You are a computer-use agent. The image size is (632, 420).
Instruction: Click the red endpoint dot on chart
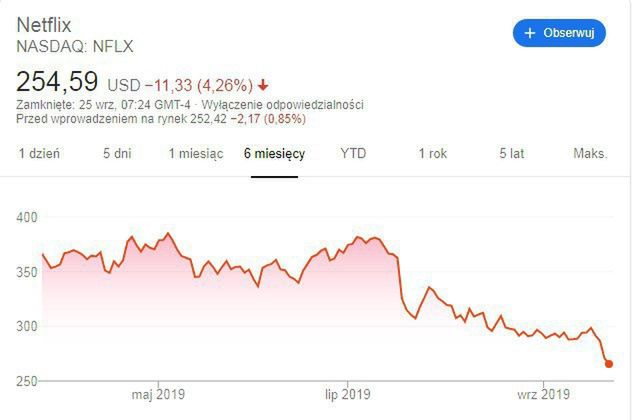coord(609,364)
